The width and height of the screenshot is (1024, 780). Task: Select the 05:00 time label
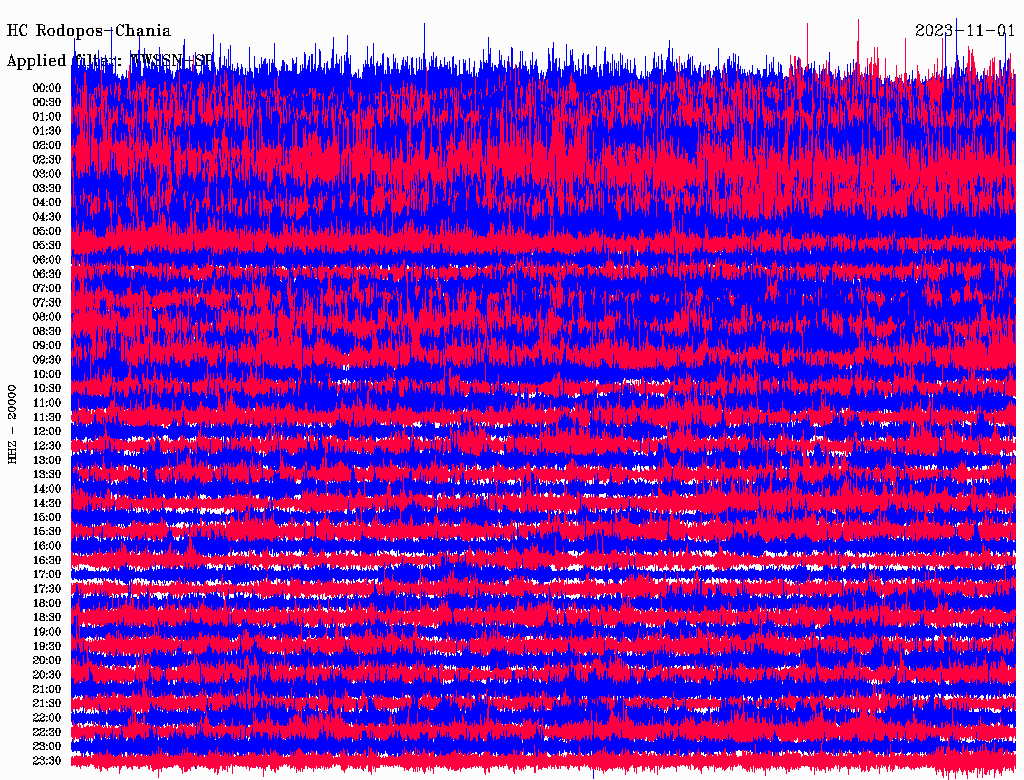tap(46, 231)
